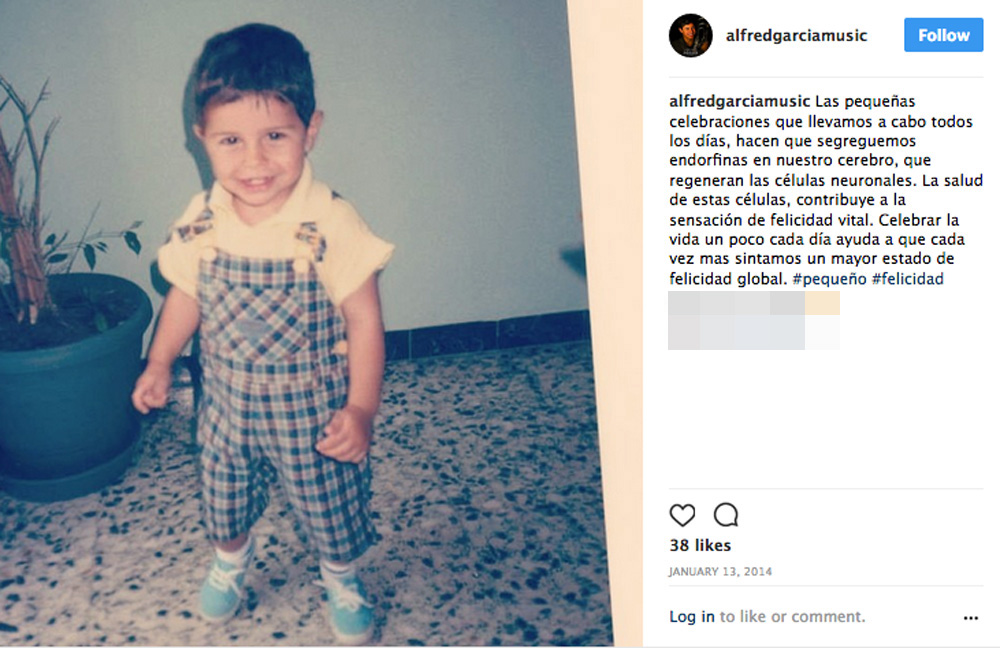Click the Log in link
This screenshot has width=1000, height=648.
point(691,617)
